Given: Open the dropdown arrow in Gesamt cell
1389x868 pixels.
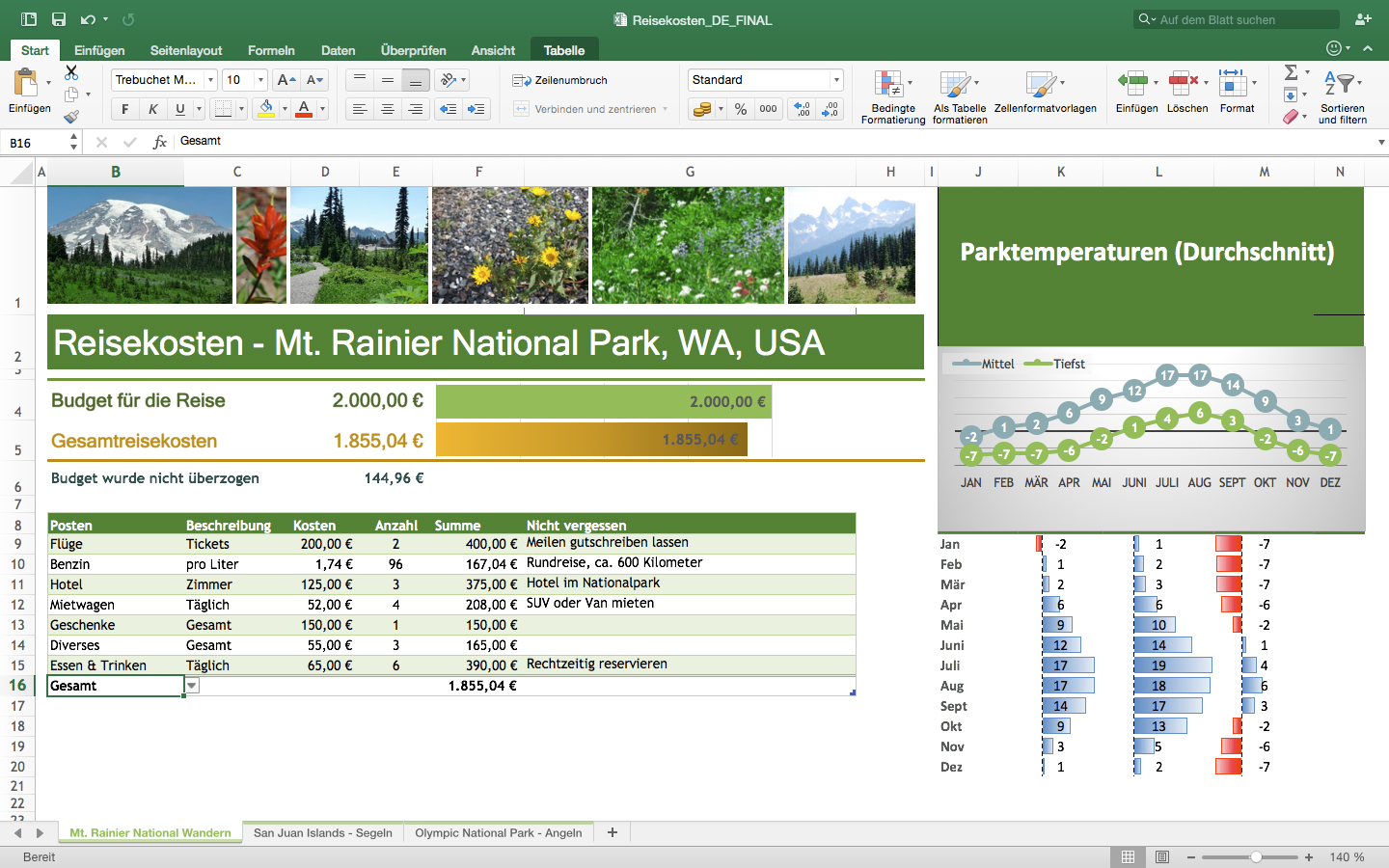Looking at the screenshot, I should (192, 686).
